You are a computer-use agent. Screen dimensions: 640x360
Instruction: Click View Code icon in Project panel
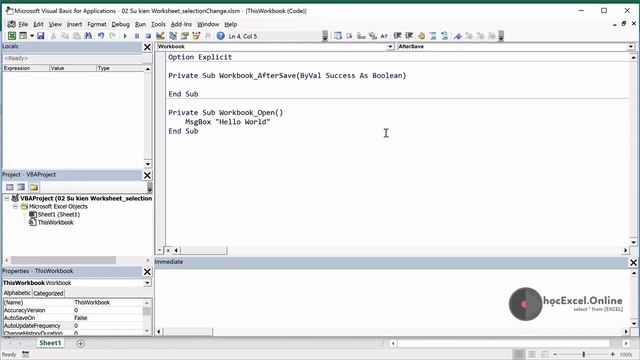pos(10,187)
